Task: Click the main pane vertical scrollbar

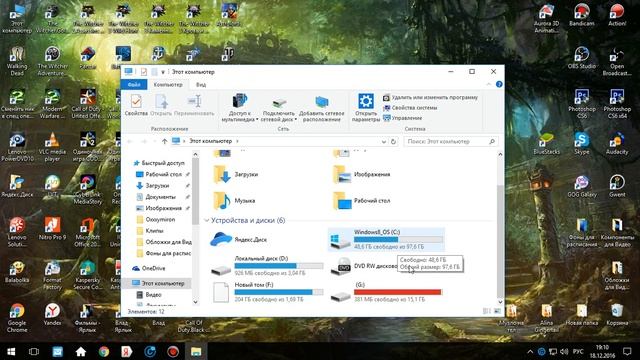Action: pyautogui.click(x=500, y=240)
